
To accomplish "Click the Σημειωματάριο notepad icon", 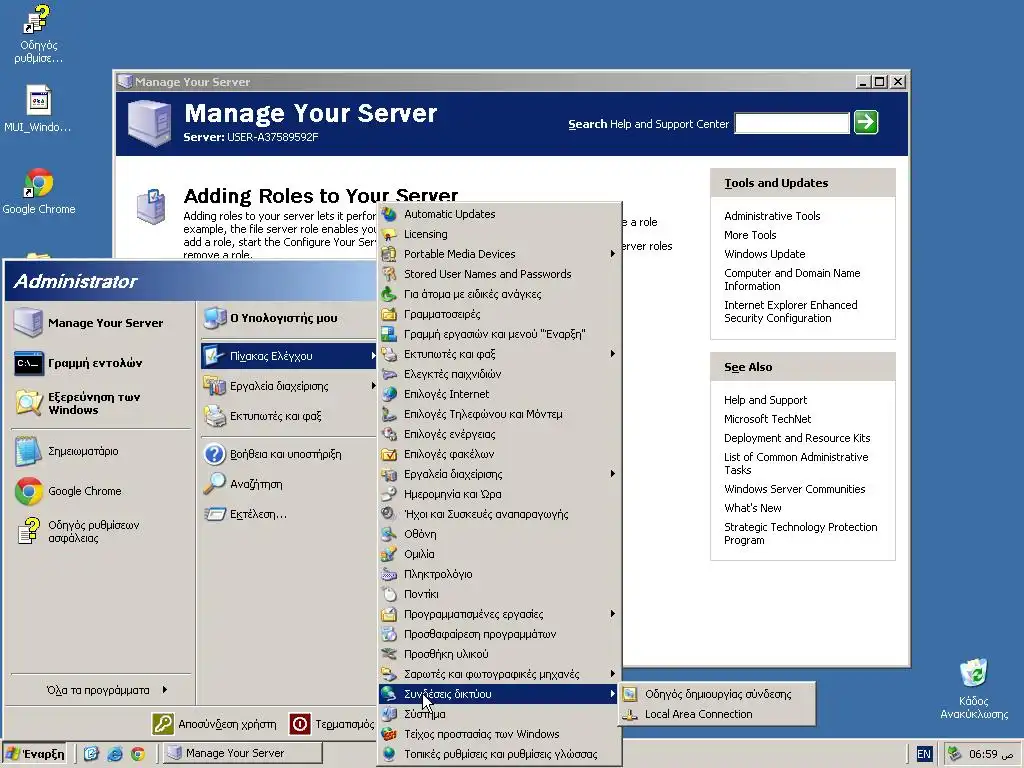I will click(x=28, y=451).
